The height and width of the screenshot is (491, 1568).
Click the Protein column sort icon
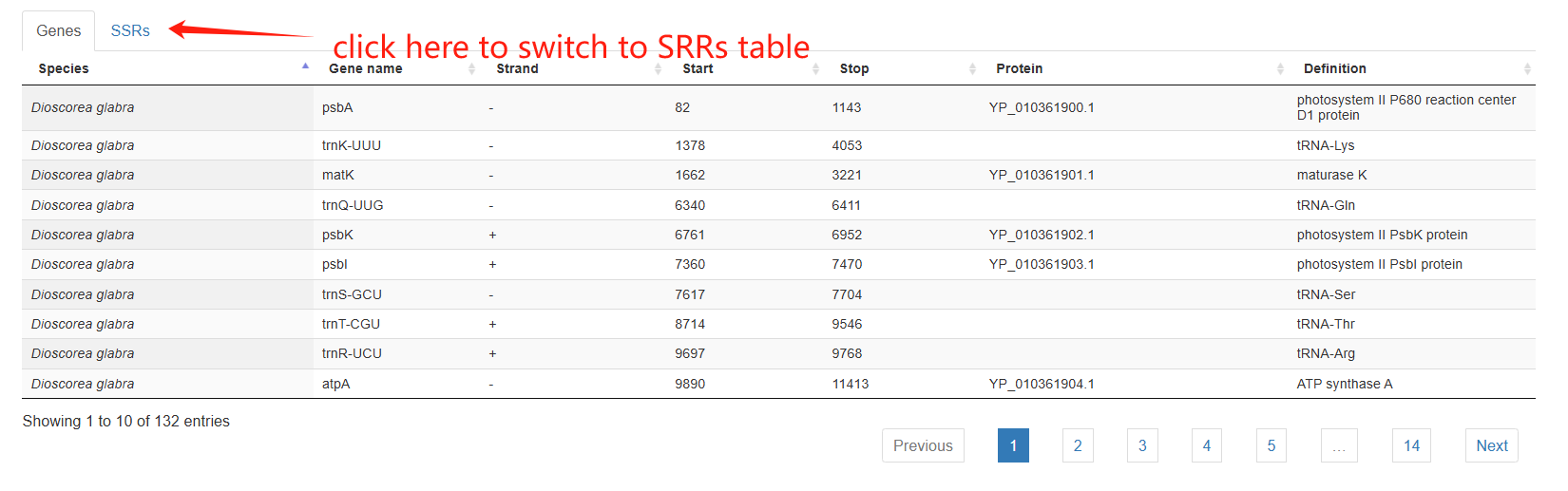(x=1280, y=68)
